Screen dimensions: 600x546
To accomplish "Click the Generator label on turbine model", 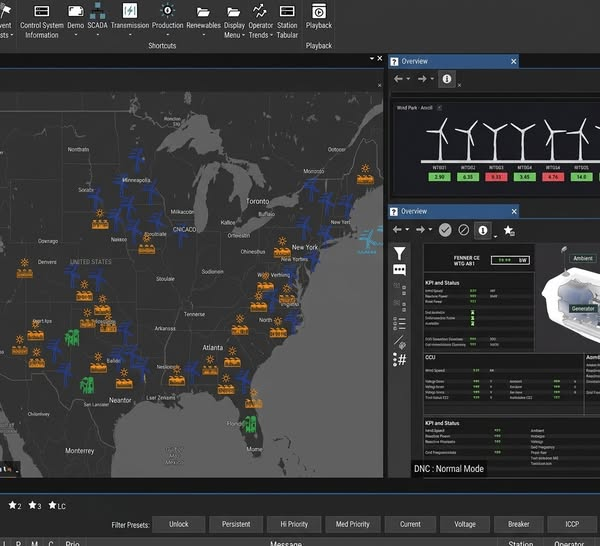I will (583, 308).
